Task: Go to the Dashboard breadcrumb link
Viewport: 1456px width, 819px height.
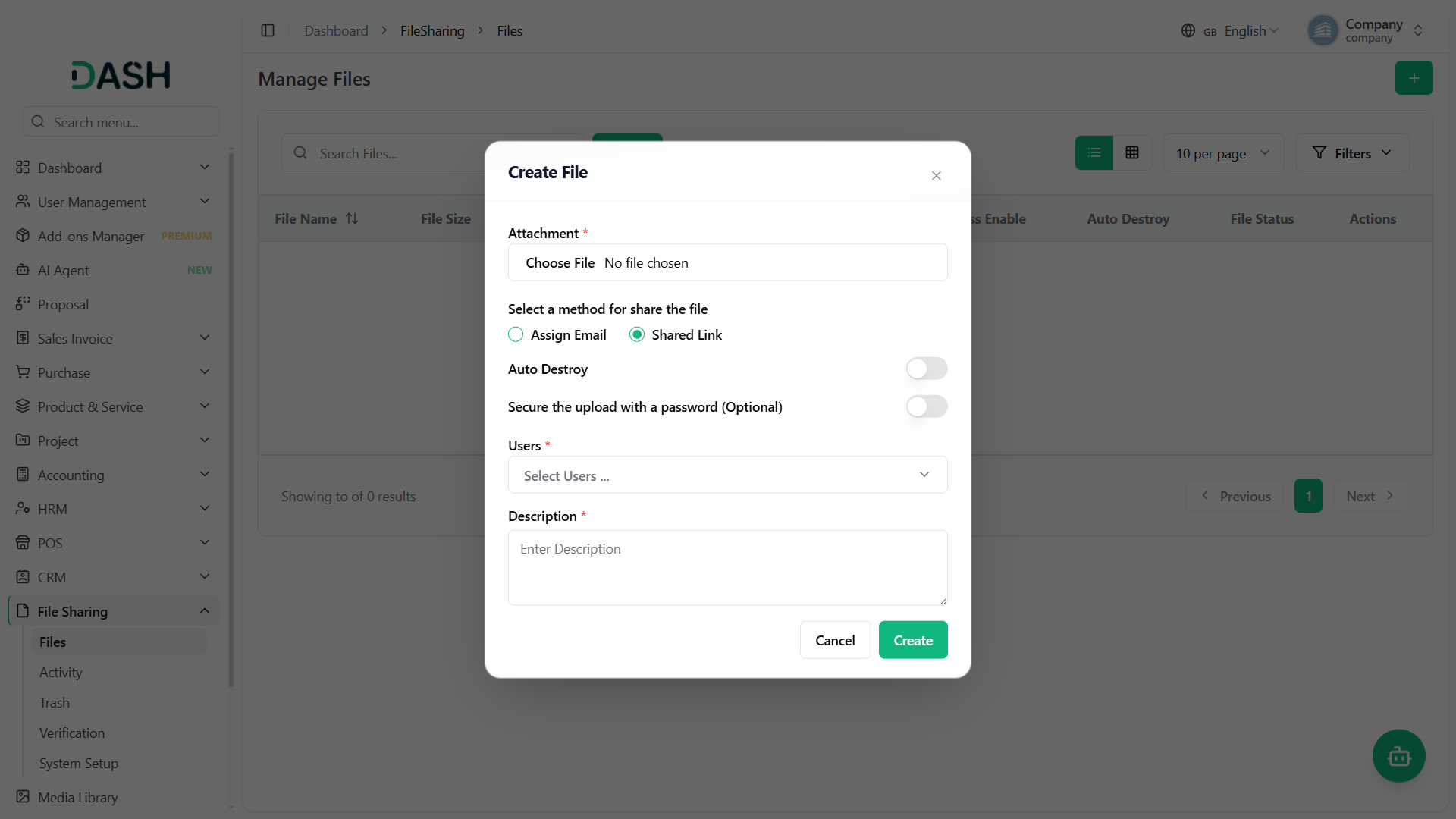Action: point(336,30)
